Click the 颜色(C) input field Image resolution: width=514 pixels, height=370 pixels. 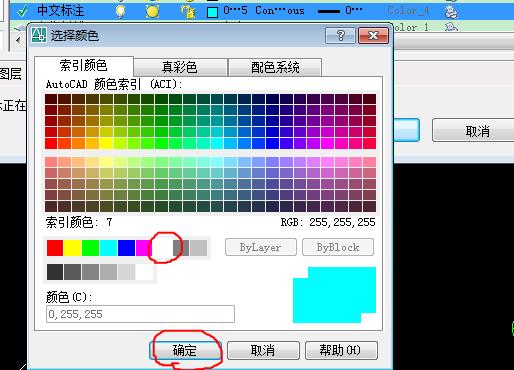click(x=140, y=314)
